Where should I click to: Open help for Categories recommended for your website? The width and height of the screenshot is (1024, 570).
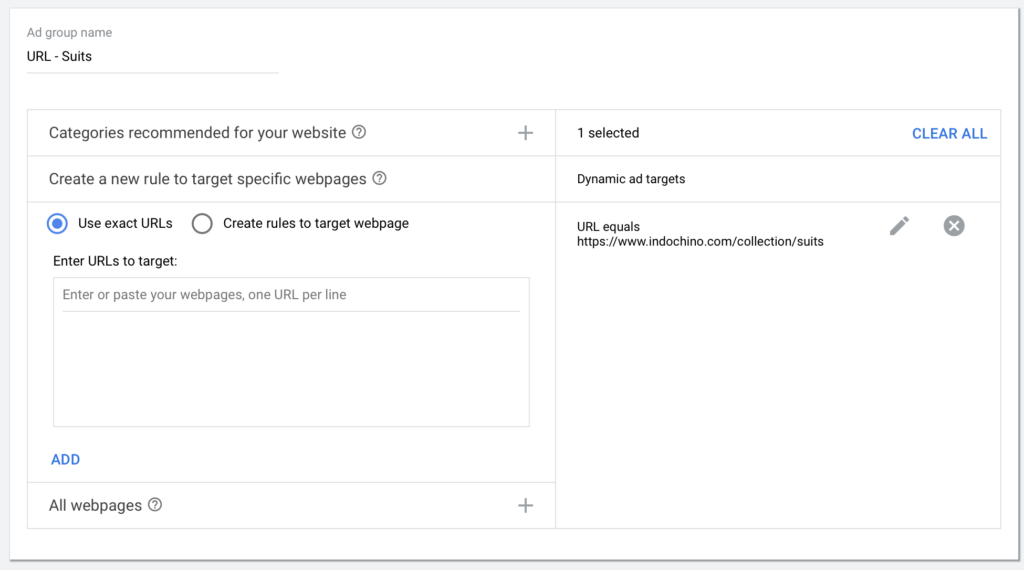359,133
